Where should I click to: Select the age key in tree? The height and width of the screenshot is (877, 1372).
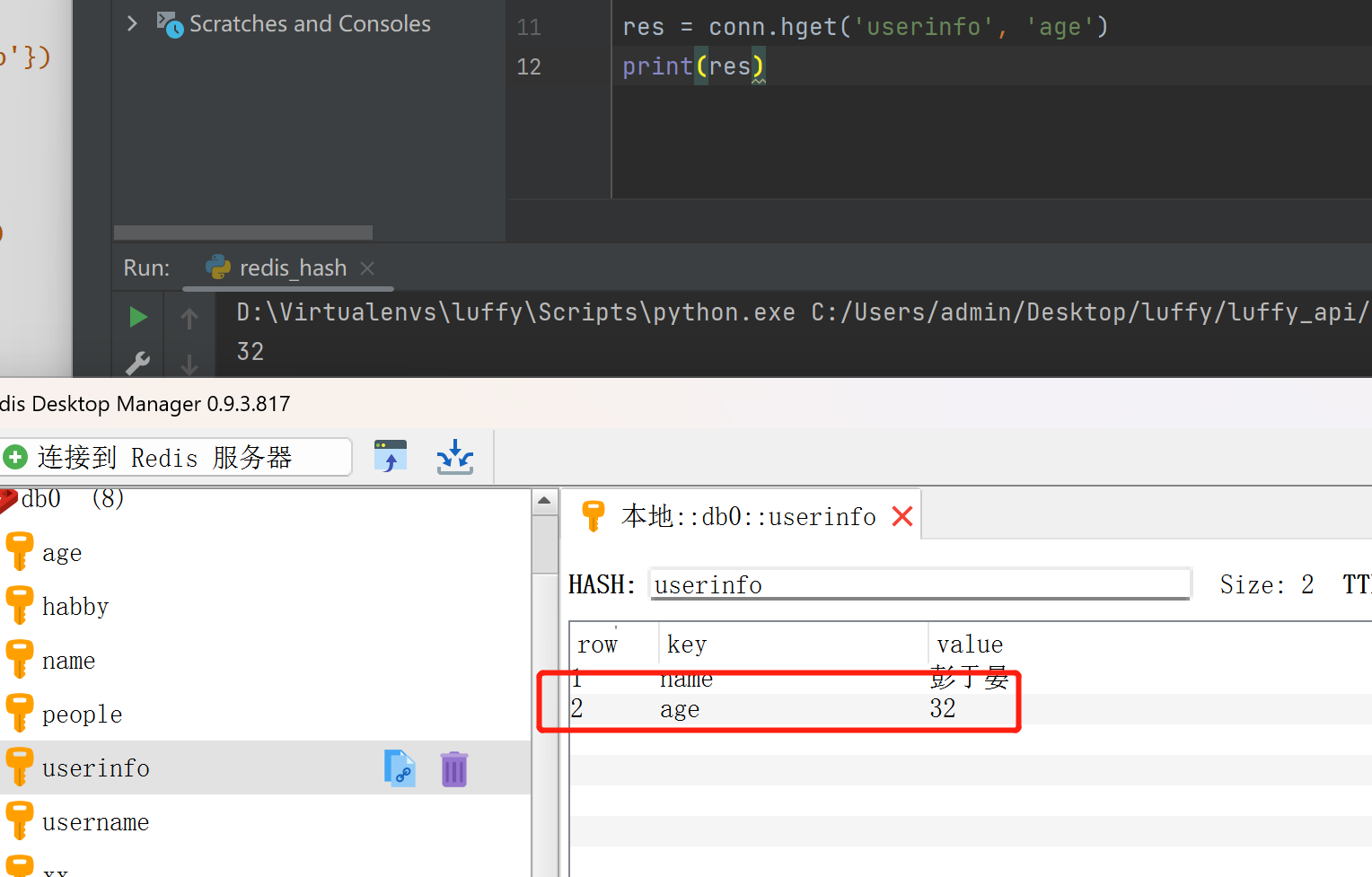(62, 553)
